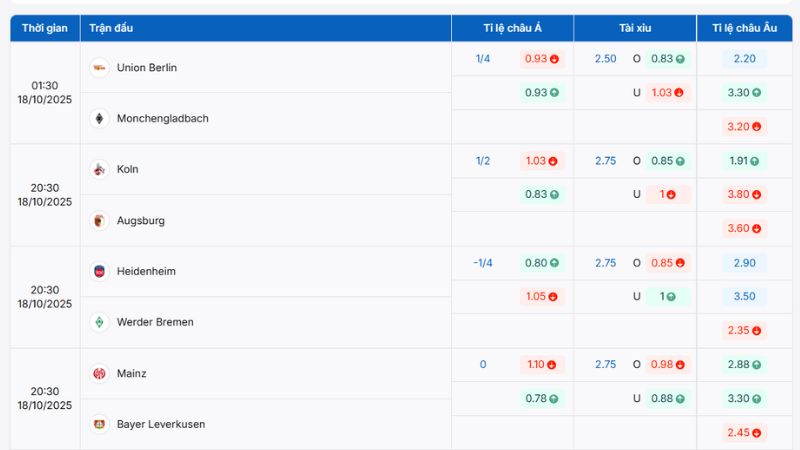Click the Tỉ lệ châu Âu header
800x450 pixels.
tap(744, 28)
